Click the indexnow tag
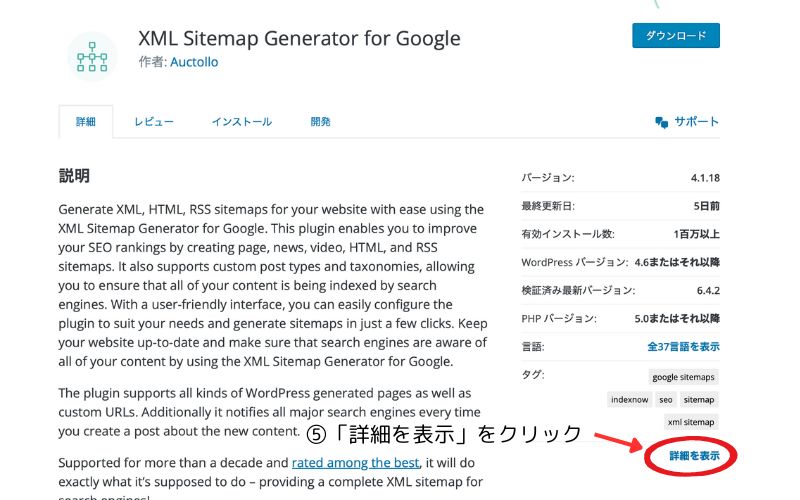 [x=630, y=399]
